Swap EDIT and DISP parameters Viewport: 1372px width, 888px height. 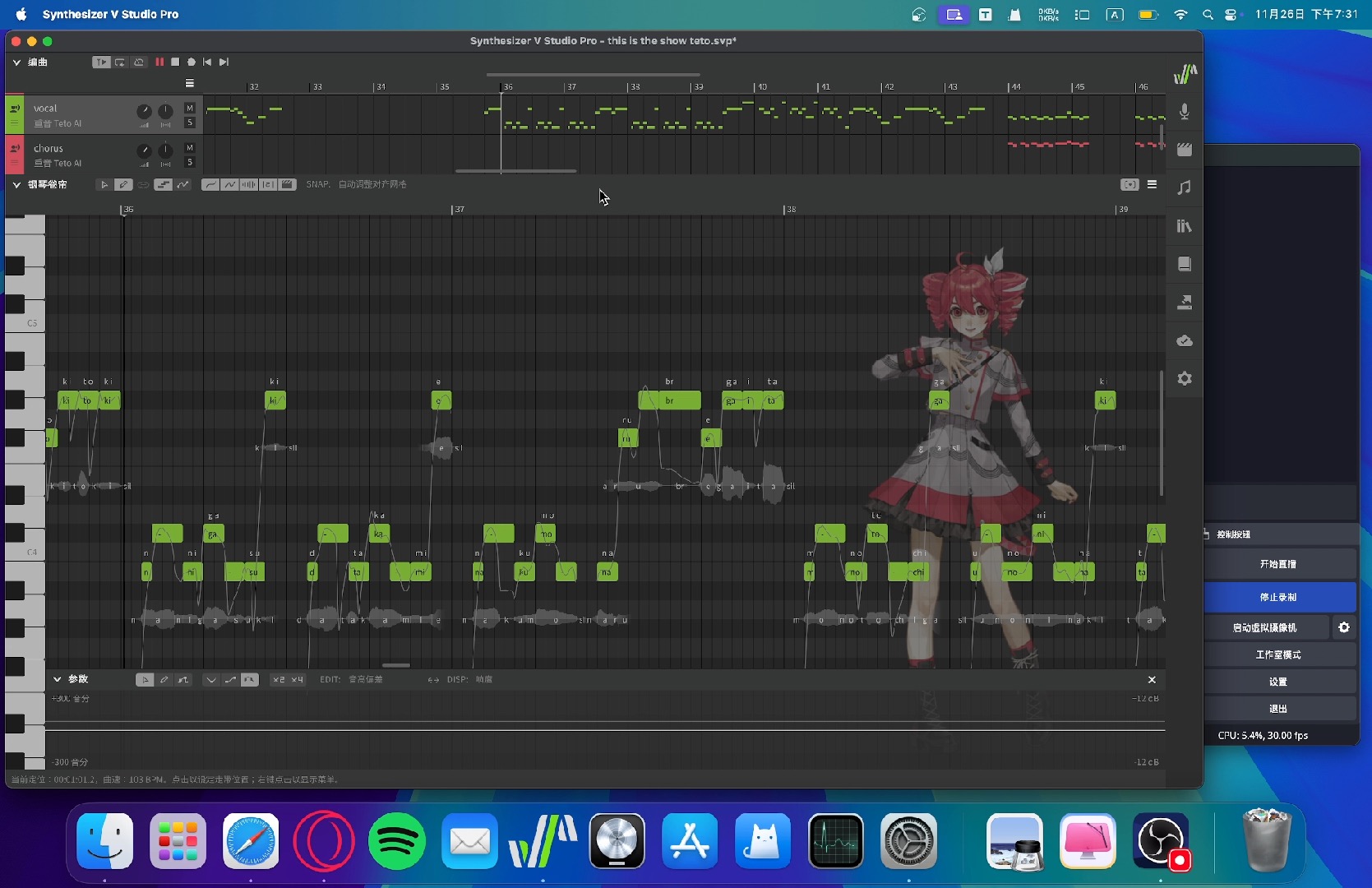pos(433,680)
